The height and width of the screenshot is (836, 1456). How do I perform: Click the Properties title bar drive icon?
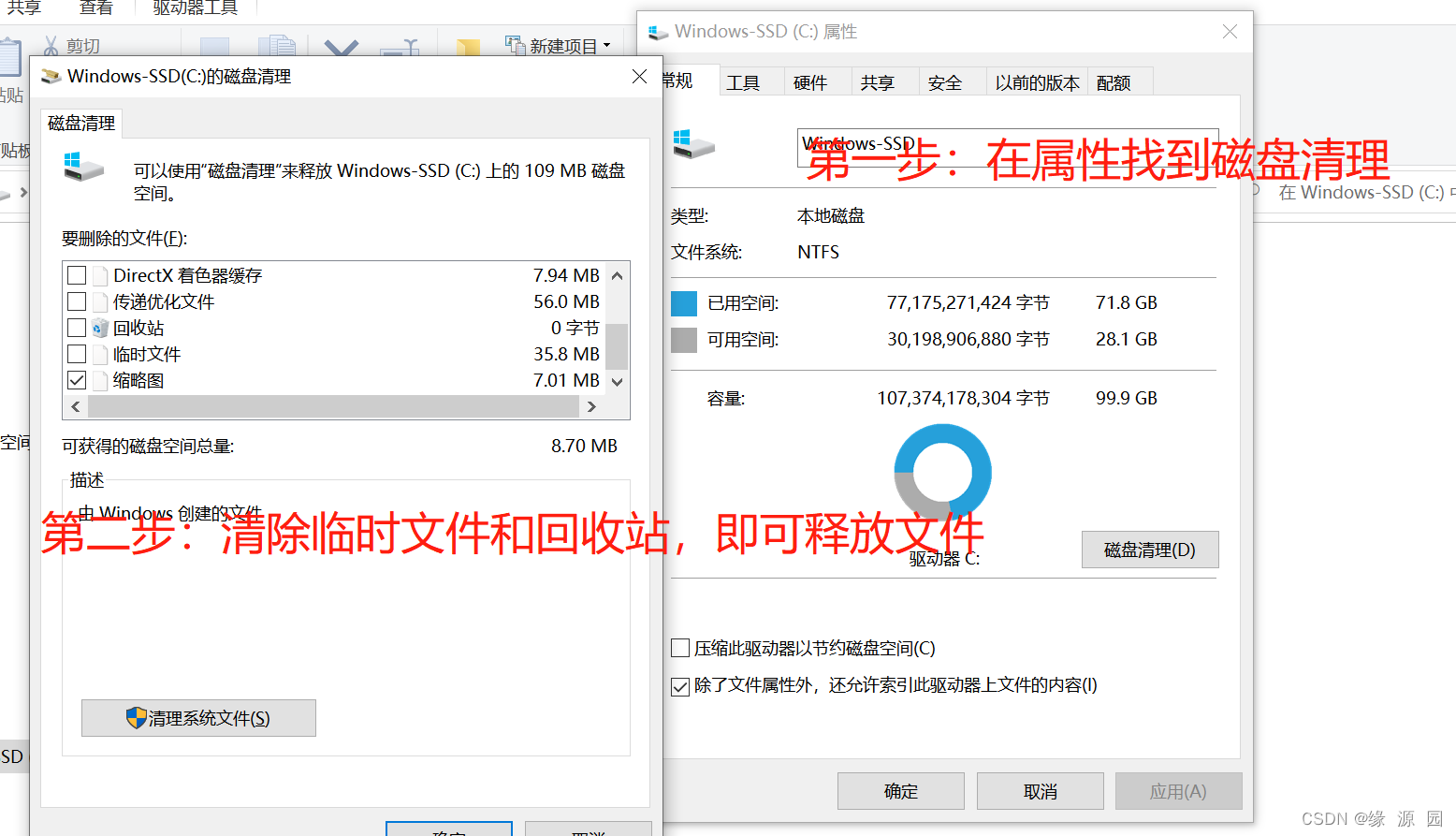(x=659, y=33)
